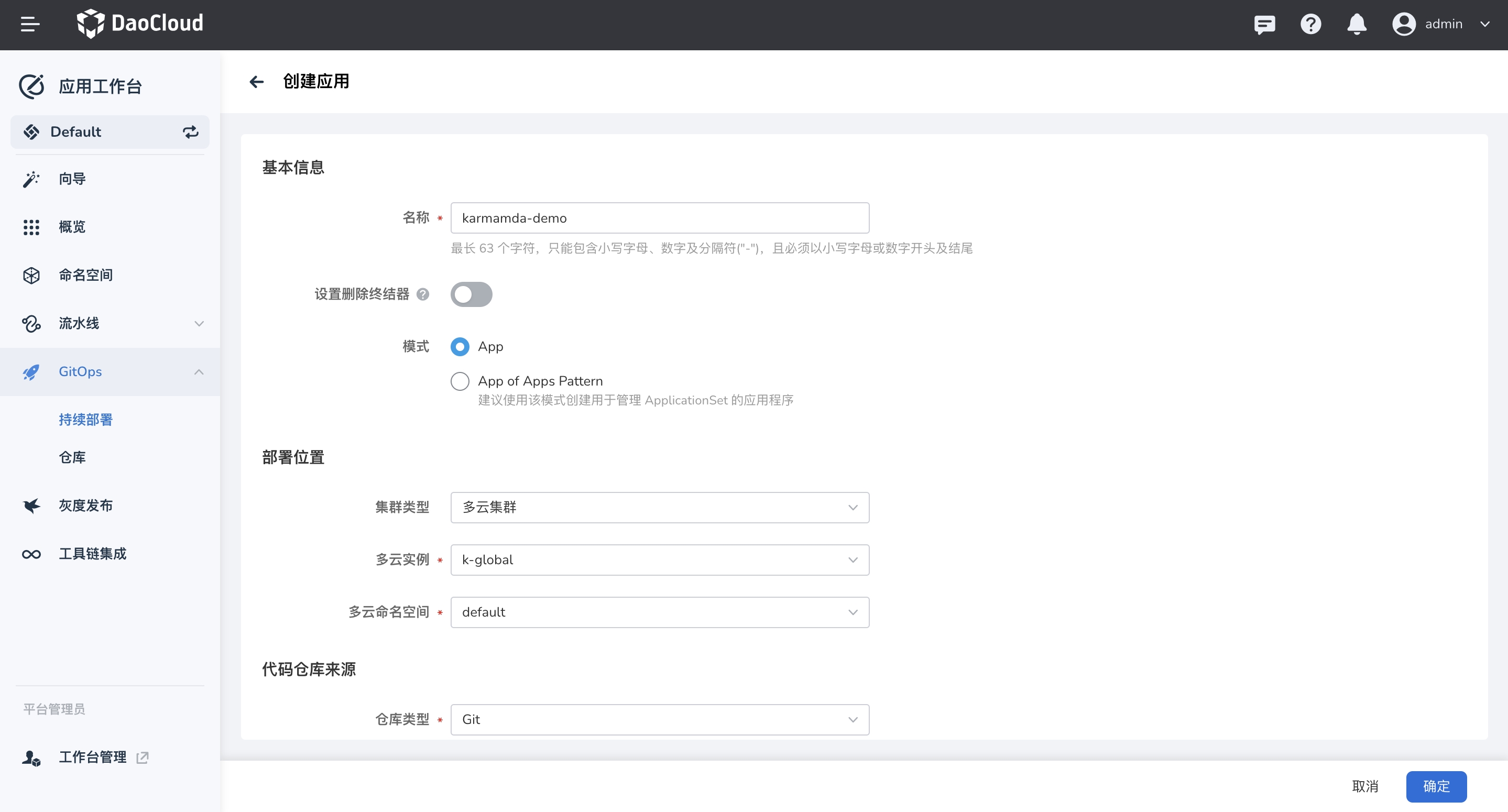The width and height of the screenshot is (1508, 812).
Task: Click the 取消 cancel button
Action: (x=1364, y=786)
